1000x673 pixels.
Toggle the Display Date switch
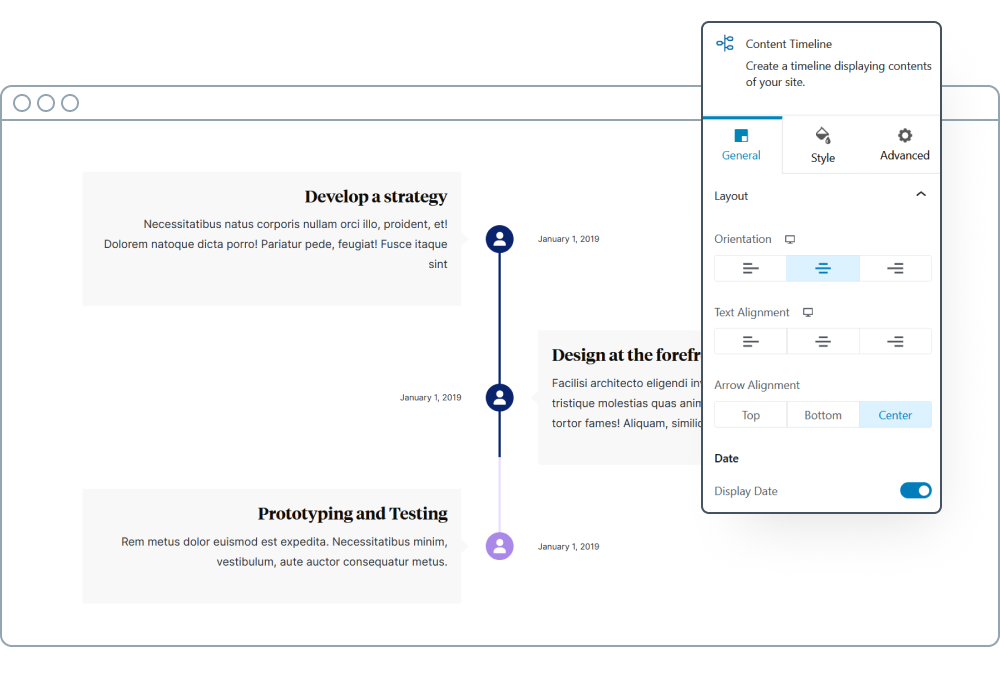coord(915,490)
